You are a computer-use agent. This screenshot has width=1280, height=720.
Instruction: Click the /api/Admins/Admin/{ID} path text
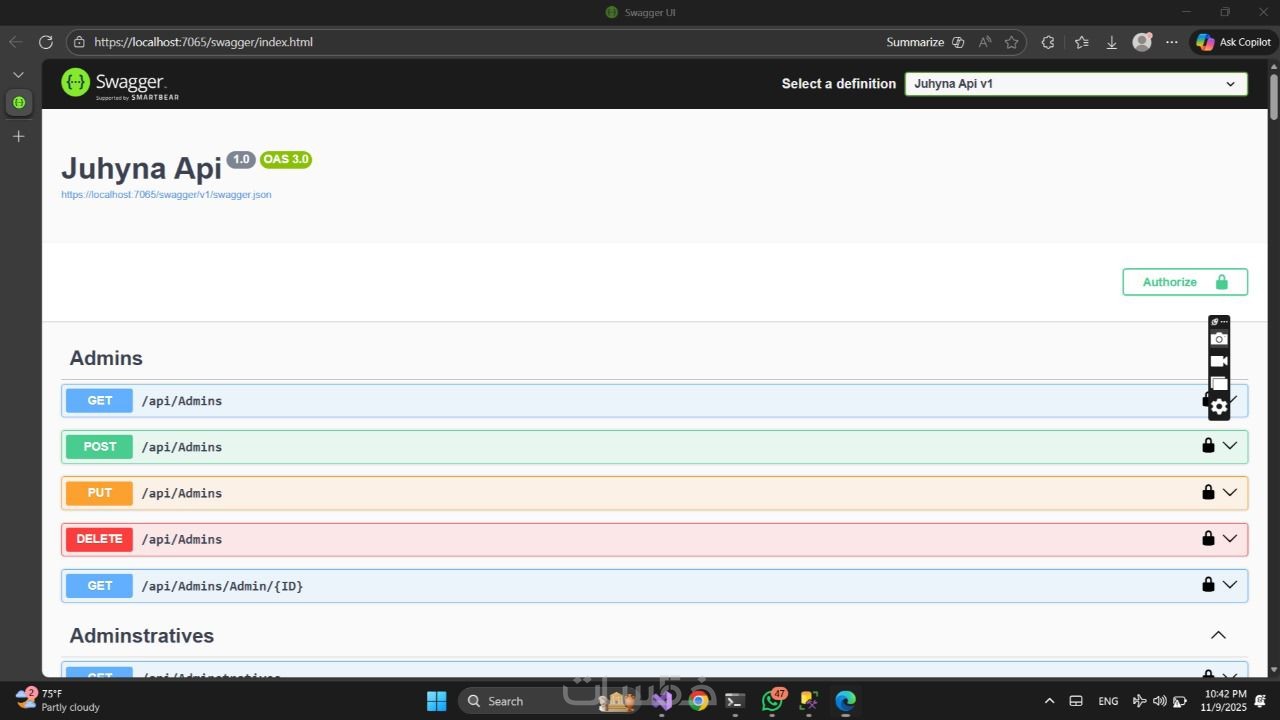tap(222, 586)
